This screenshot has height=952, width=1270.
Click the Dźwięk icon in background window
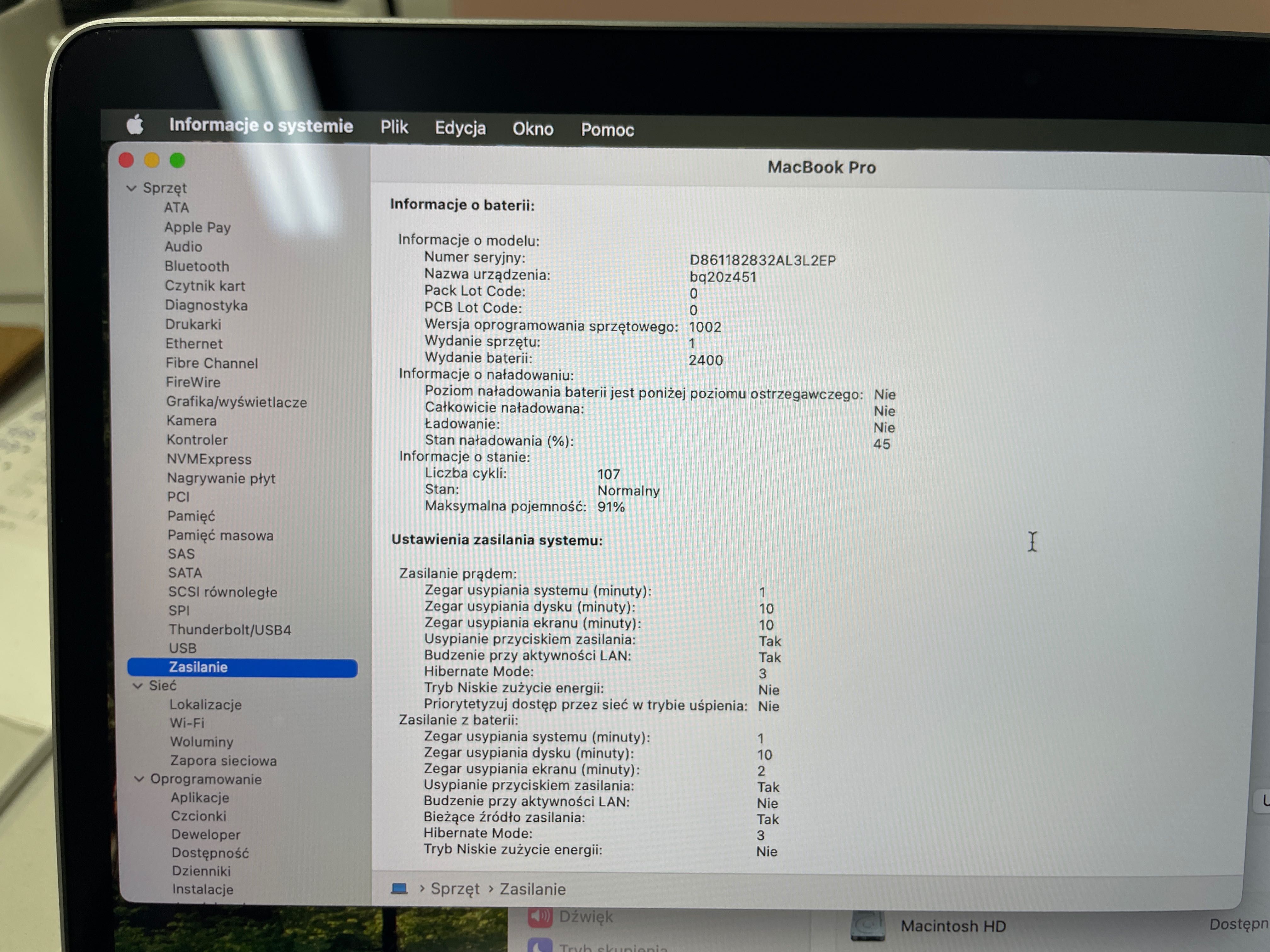pos(540,917)
